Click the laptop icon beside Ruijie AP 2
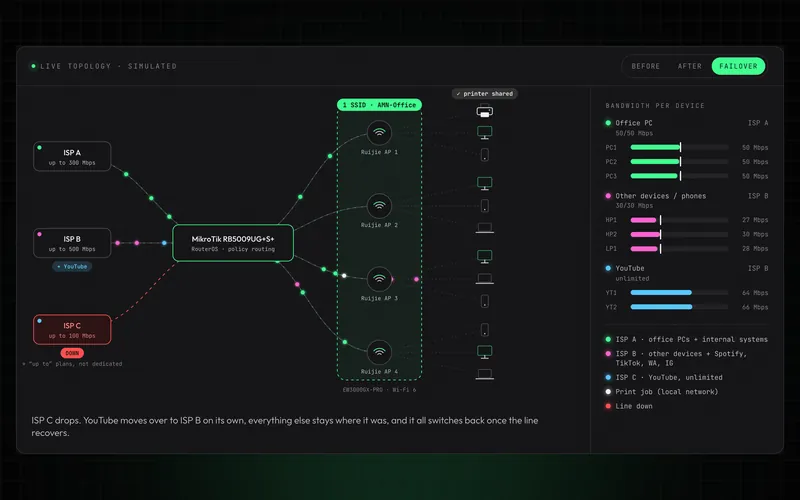The image size is (800, 500). point(485,228)
